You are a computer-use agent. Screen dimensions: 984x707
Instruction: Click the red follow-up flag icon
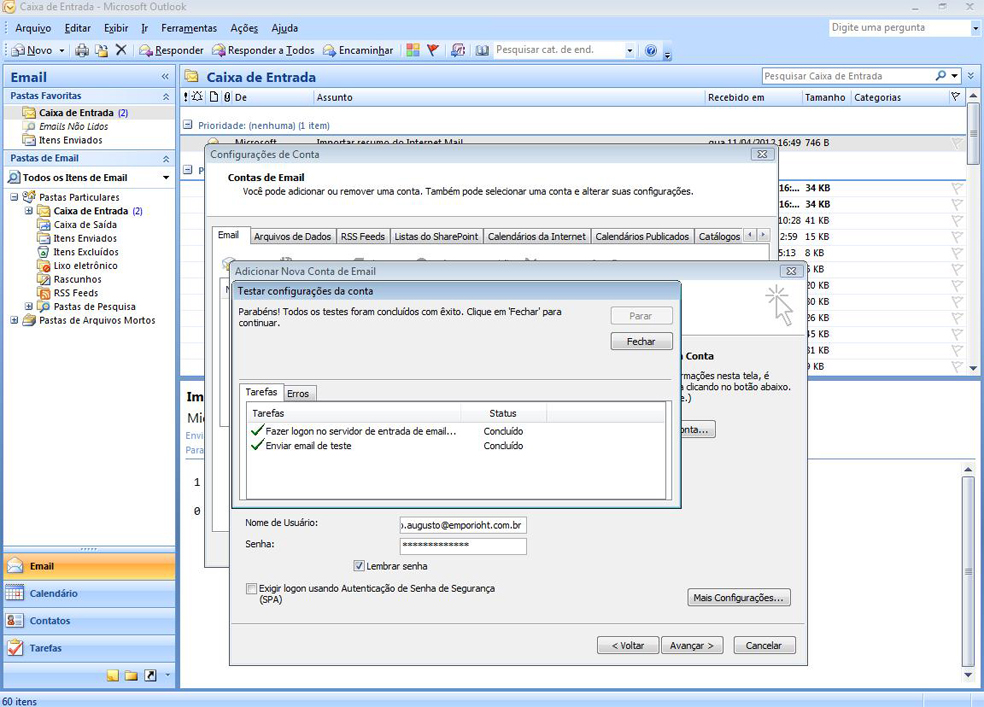[x=432, y=50]
